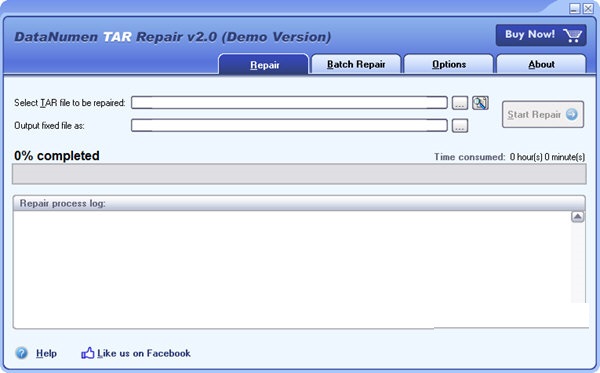This screenshot has width=600, height=373.
Task: Click the Start Repair button
Action: 543,114
